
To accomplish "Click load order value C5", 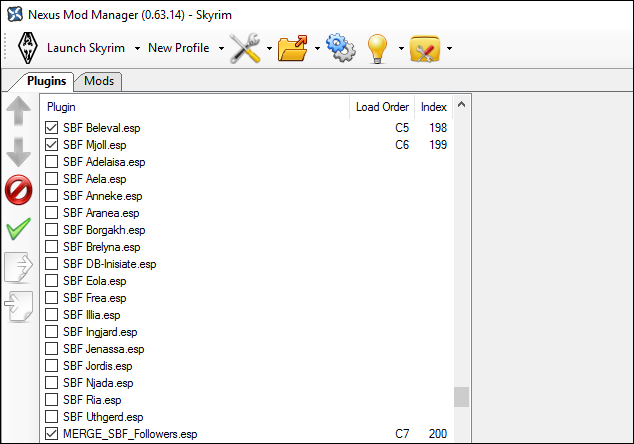I will (x=402, y=128).
